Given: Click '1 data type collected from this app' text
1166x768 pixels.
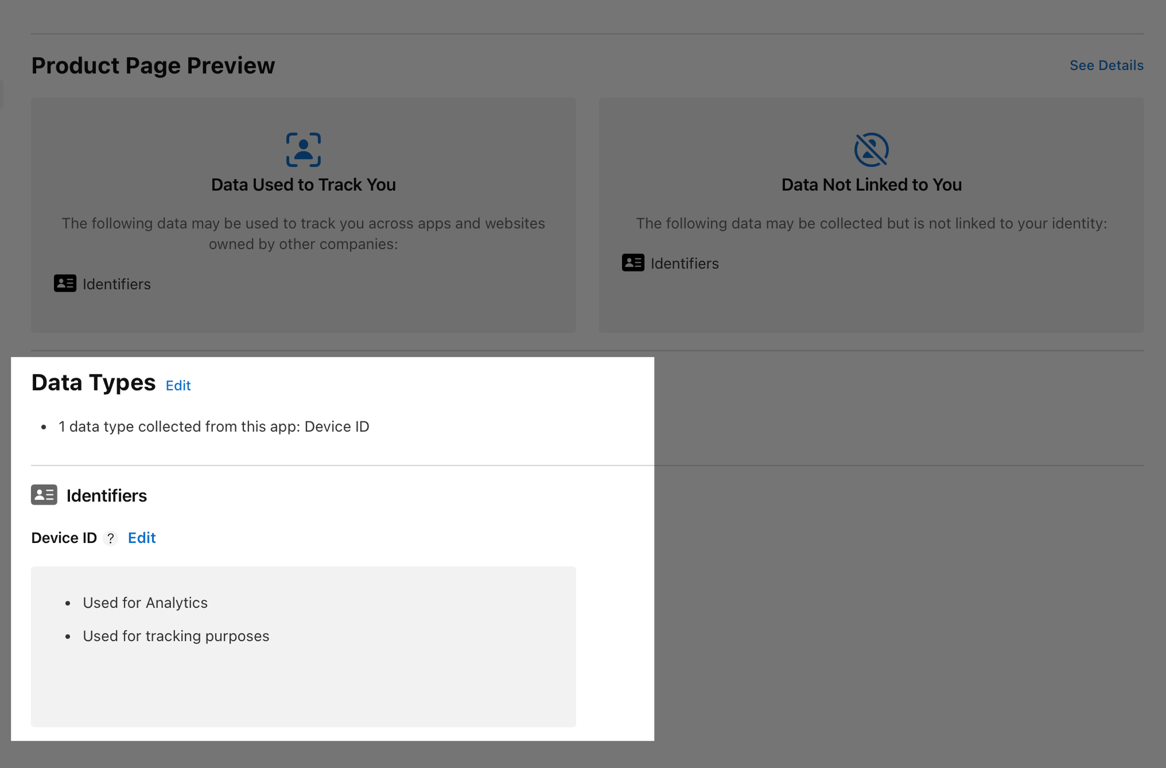Looking at the screenshot, I should [x=213, y=427].
